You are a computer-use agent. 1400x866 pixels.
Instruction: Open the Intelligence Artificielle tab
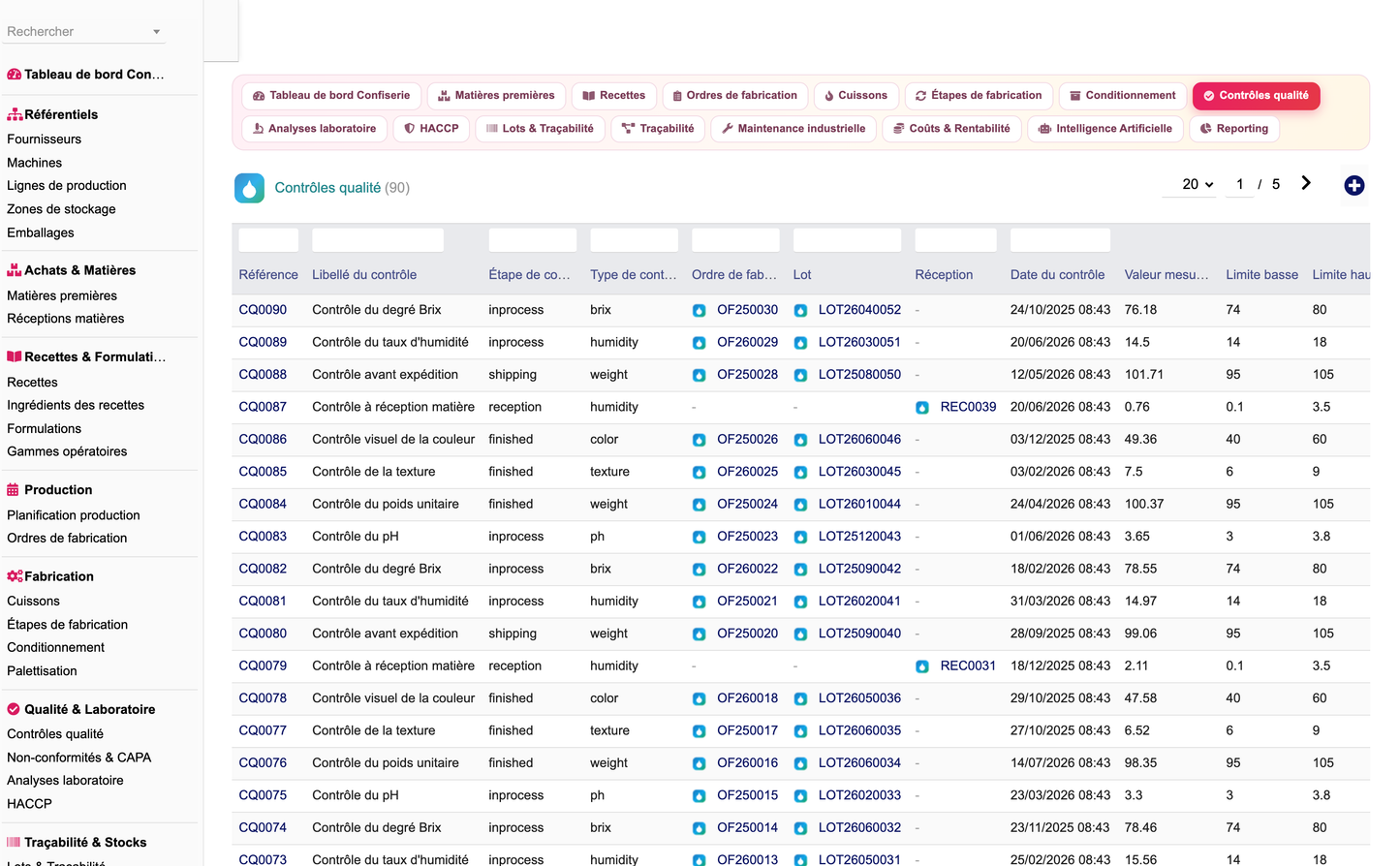point(1104,129)
